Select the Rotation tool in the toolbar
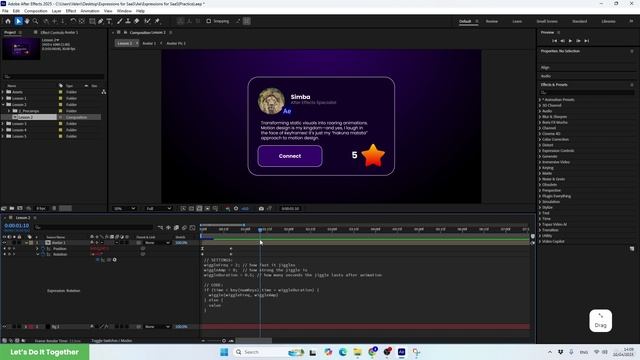Image resolution: width=640 pixels, height=360 pixels. click(73, 21)
